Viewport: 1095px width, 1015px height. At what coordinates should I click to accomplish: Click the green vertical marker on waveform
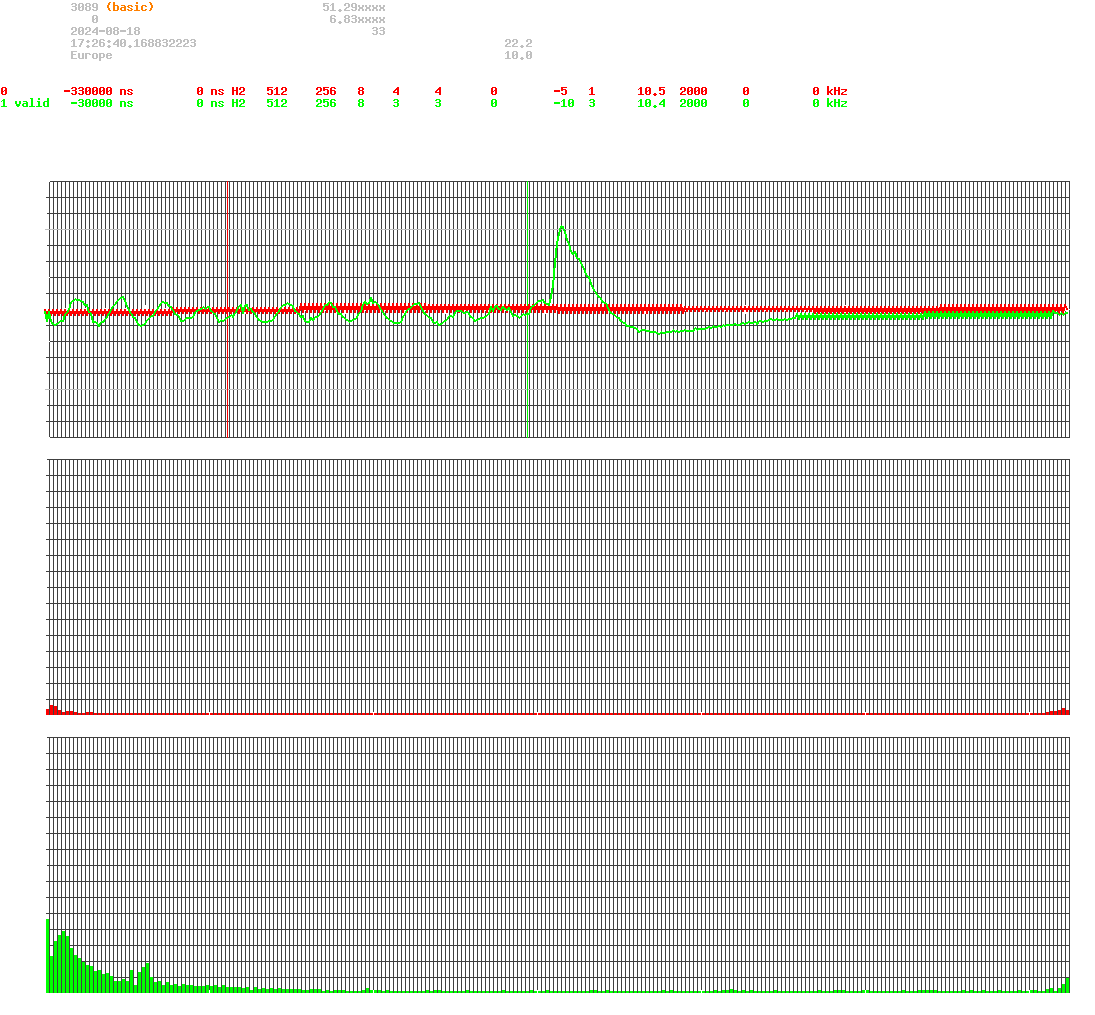click(527, 309)
